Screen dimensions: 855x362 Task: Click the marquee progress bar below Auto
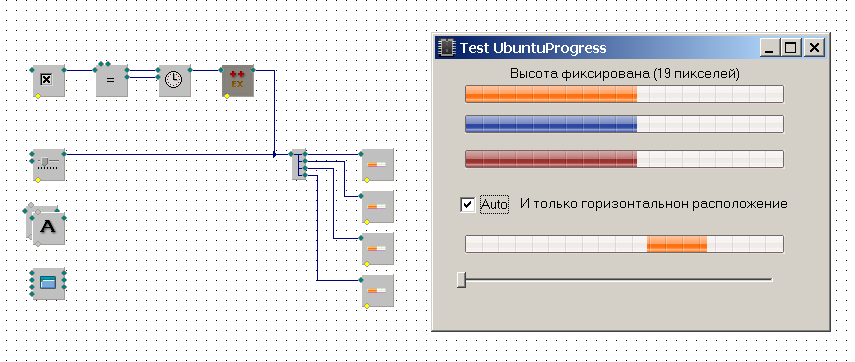click(624, 244)
